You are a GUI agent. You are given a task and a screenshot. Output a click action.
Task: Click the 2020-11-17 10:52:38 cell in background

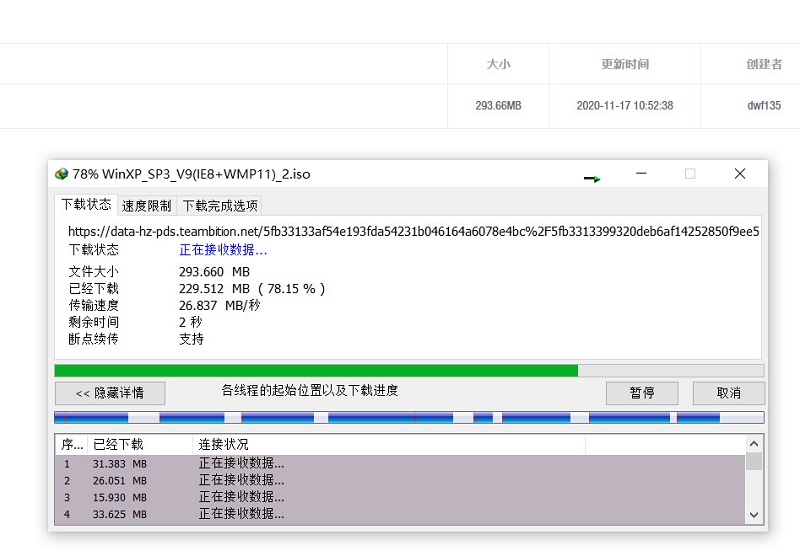click(x=625, y=106)
